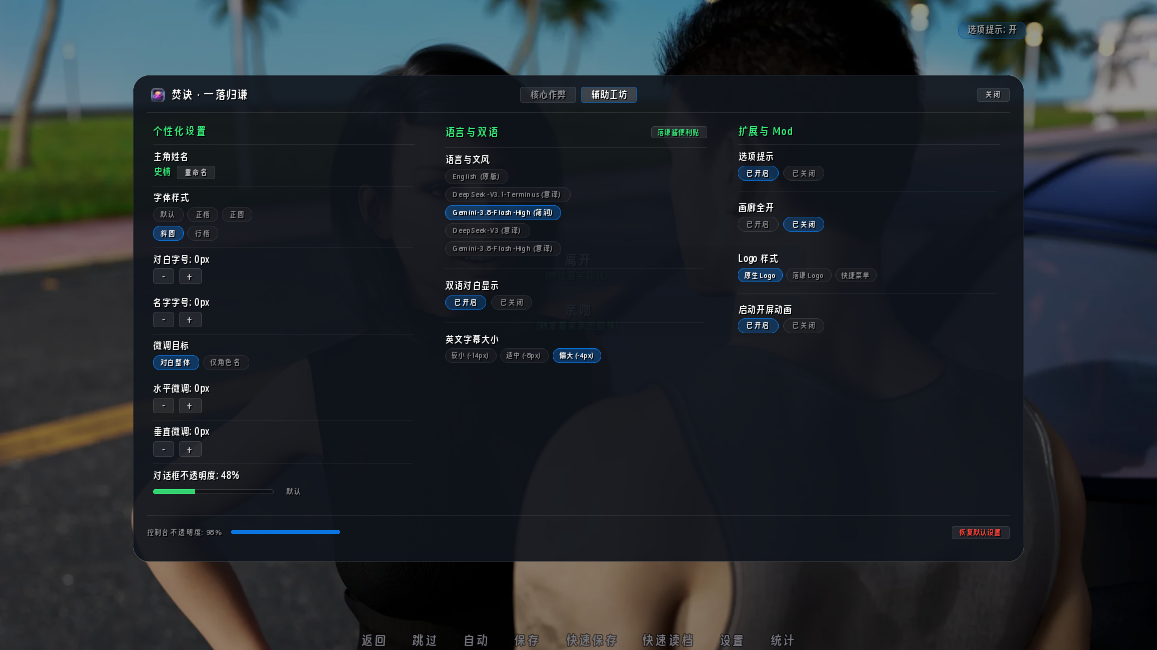Turn on 双语对白显示 with 已开启
Viewport: 1157px width, 650px height.
(x=466, y=302)
